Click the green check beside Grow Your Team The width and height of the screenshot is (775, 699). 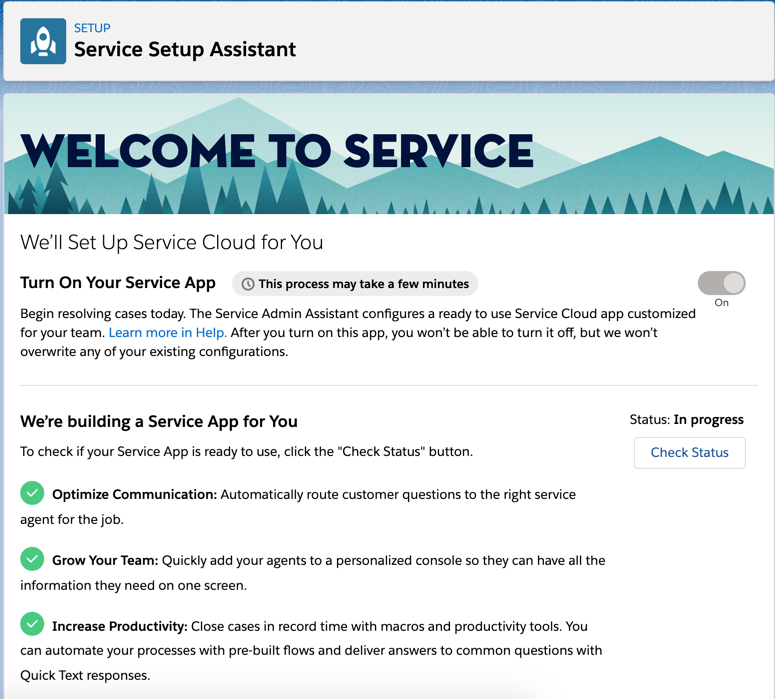[x=32, y=559]
